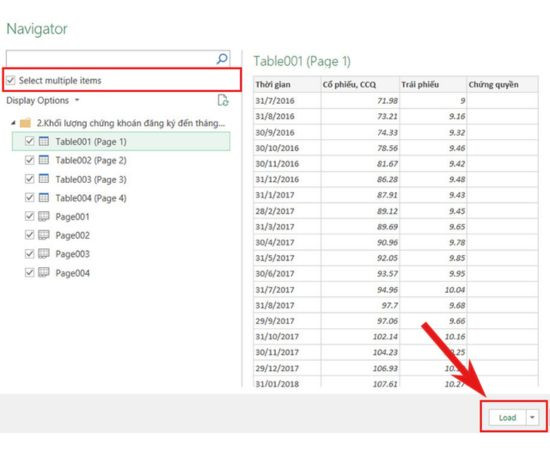Viewport: 550px width, 450px height.
Task: Uncheck the Page004 checkbox
Action: (x=29, y=273)
